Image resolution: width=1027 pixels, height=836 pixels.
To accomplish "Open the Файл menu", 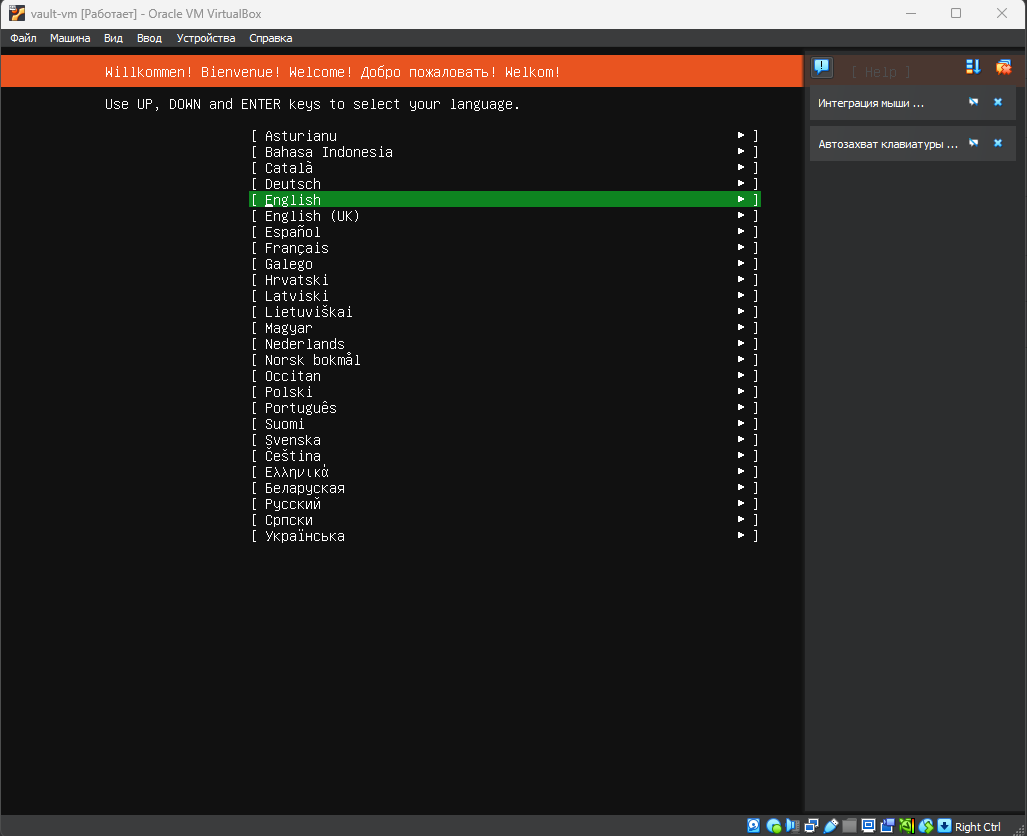I will point(23,38).
